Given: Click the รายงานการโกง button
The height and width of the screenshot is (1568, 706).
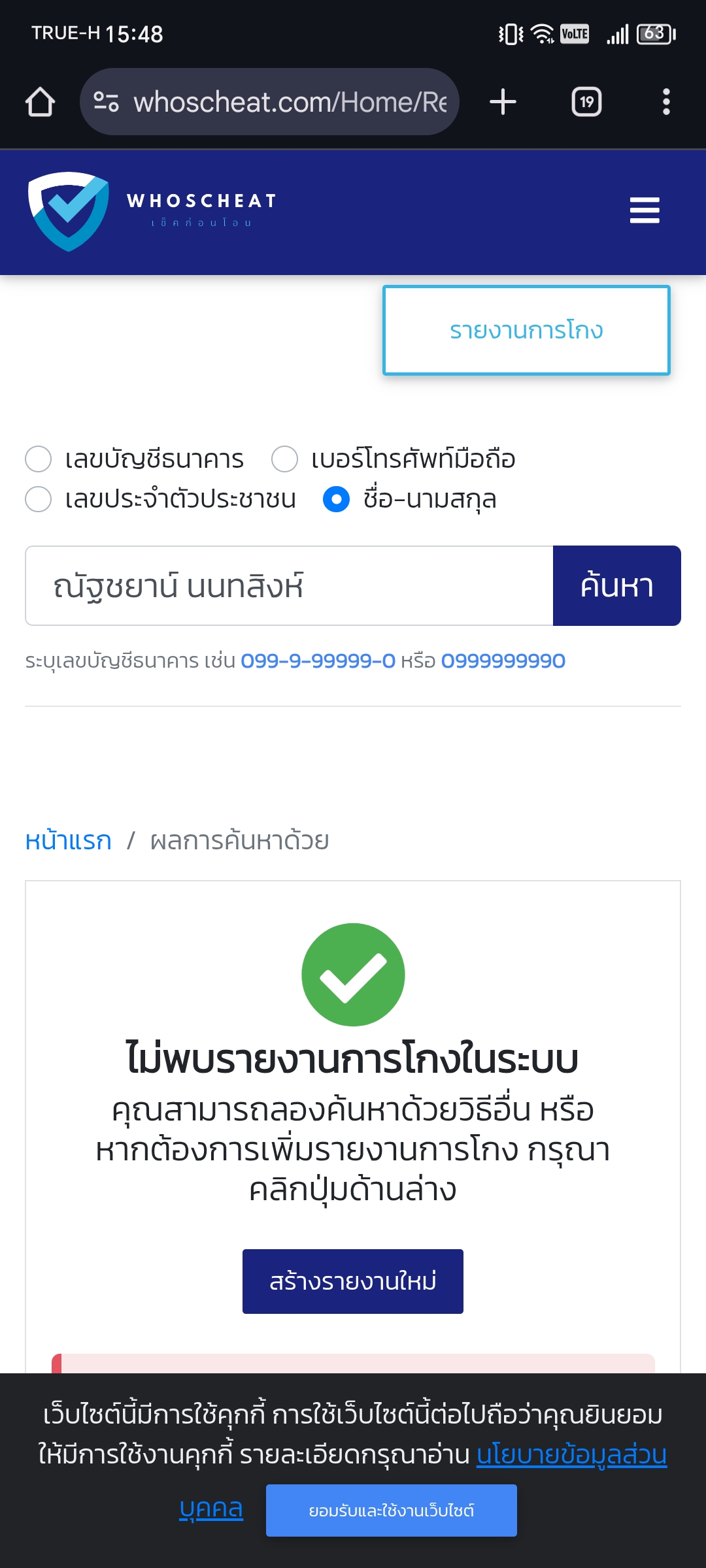Looking at the screenshot, I should pos(526,330).
